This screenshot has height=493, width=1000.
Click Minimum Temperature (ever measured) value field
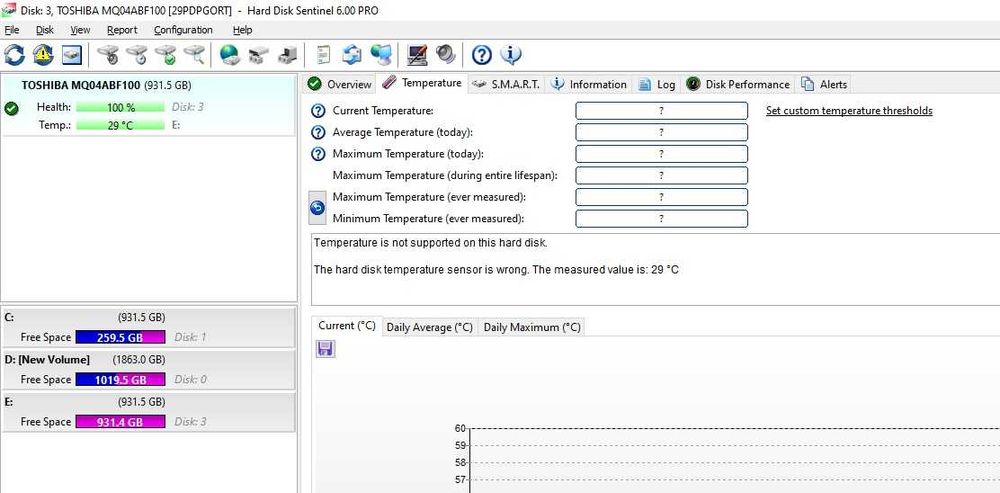pyautogui.click(x=661, y=219)
